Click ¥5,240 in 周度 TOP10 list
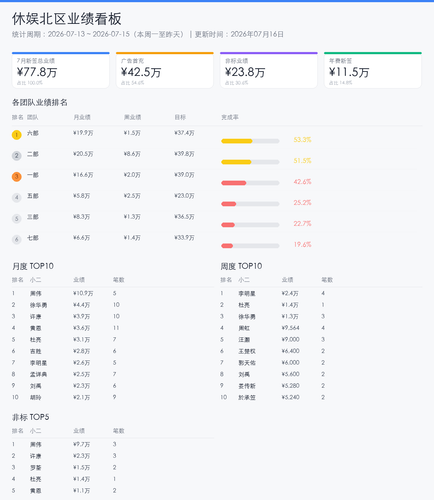 (291, 397)
